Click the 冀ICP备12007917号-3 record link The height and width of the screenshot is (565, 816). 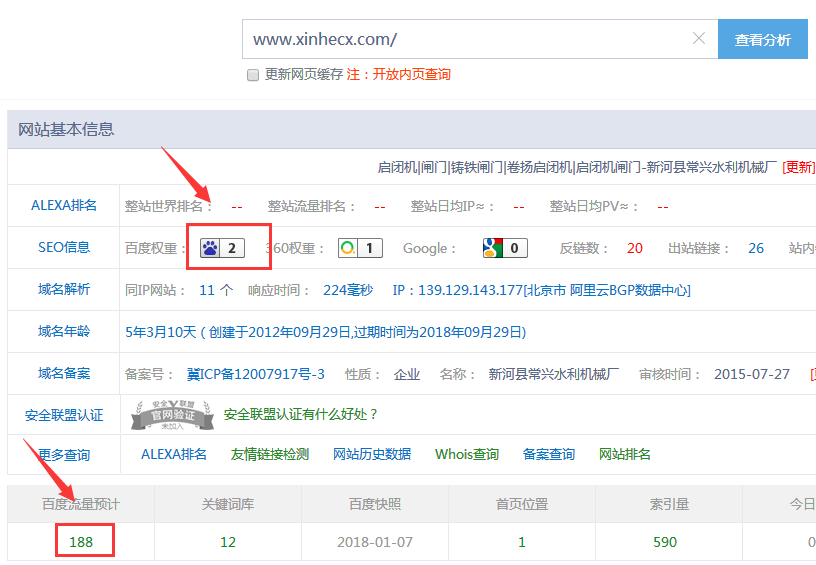tap(256, 374)
